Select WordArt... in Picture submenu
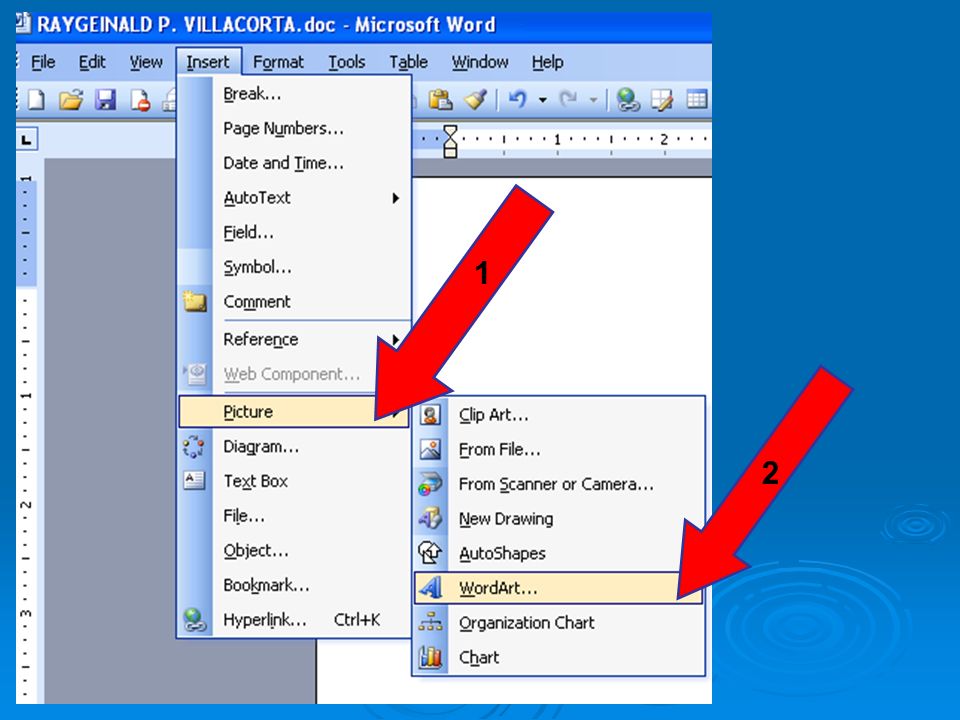960x720 pixels. [x=558, y=588]
